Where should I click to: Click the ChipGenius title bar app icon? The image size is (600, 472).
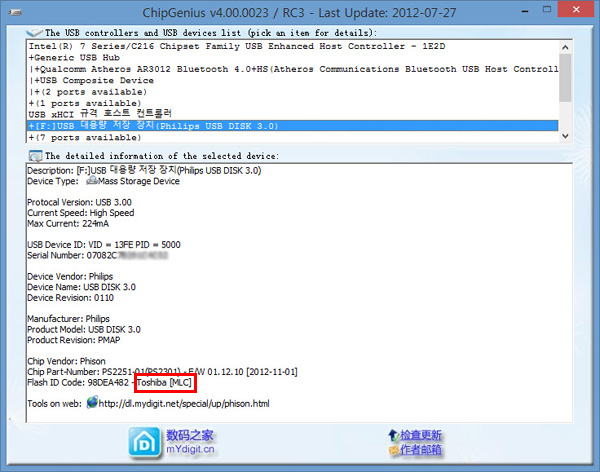[x=14, y=10]
